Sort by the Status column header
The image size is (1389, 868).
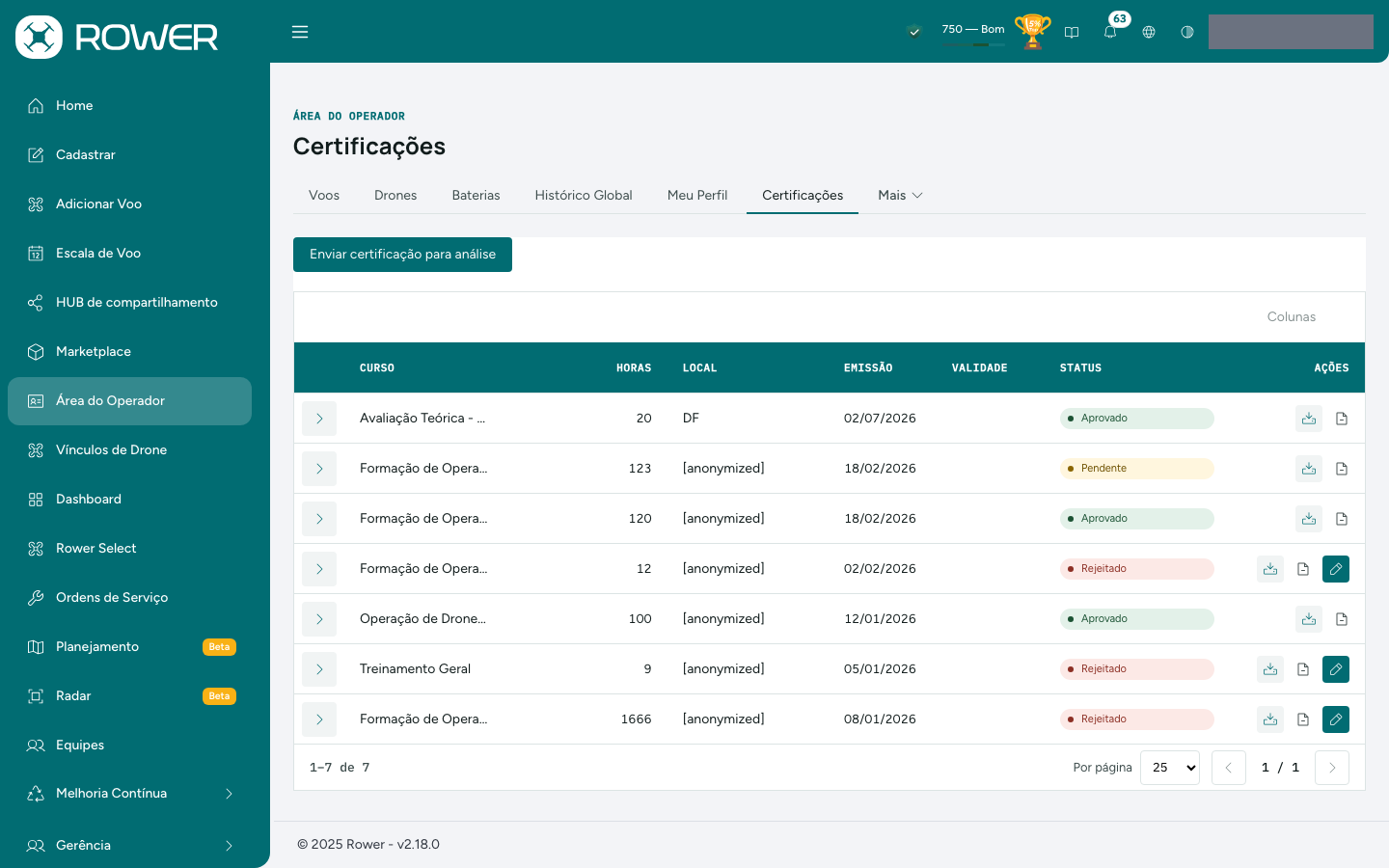pos(1080,368)
